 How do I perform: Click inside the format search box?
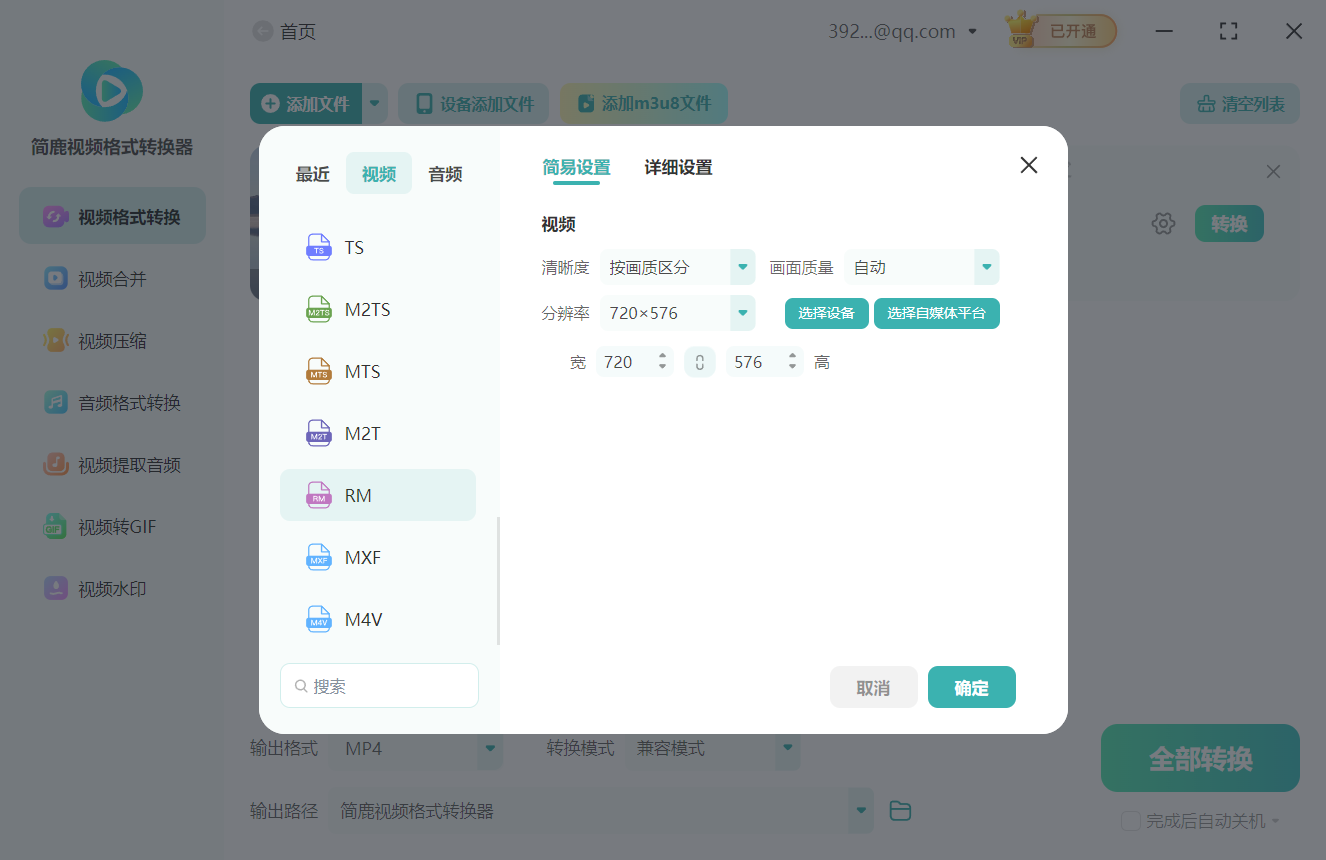pyautogui.click(x=379, y=685)
